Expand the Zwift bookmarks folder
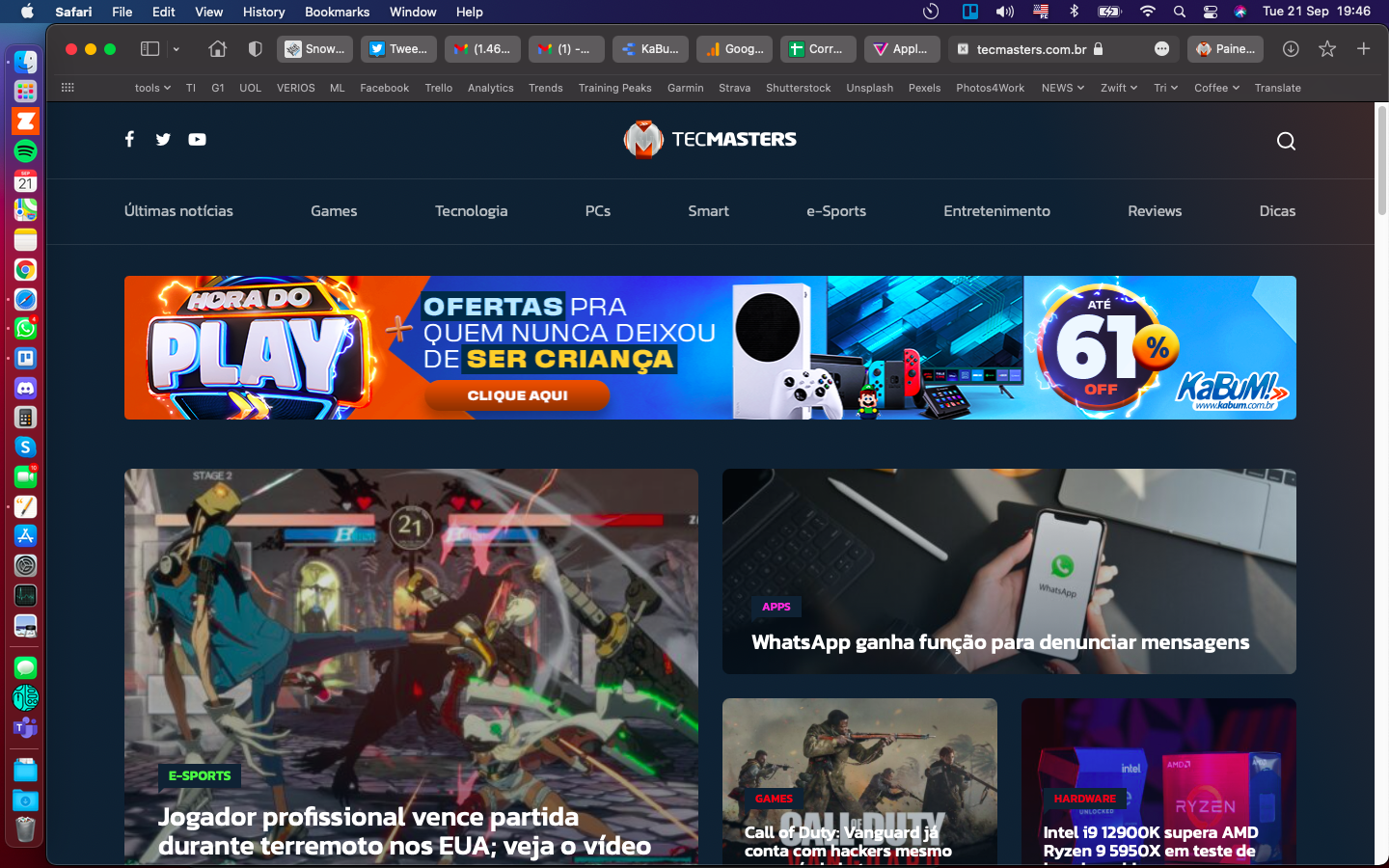This screenshot has height=868, width=1389. [1119, 88]
